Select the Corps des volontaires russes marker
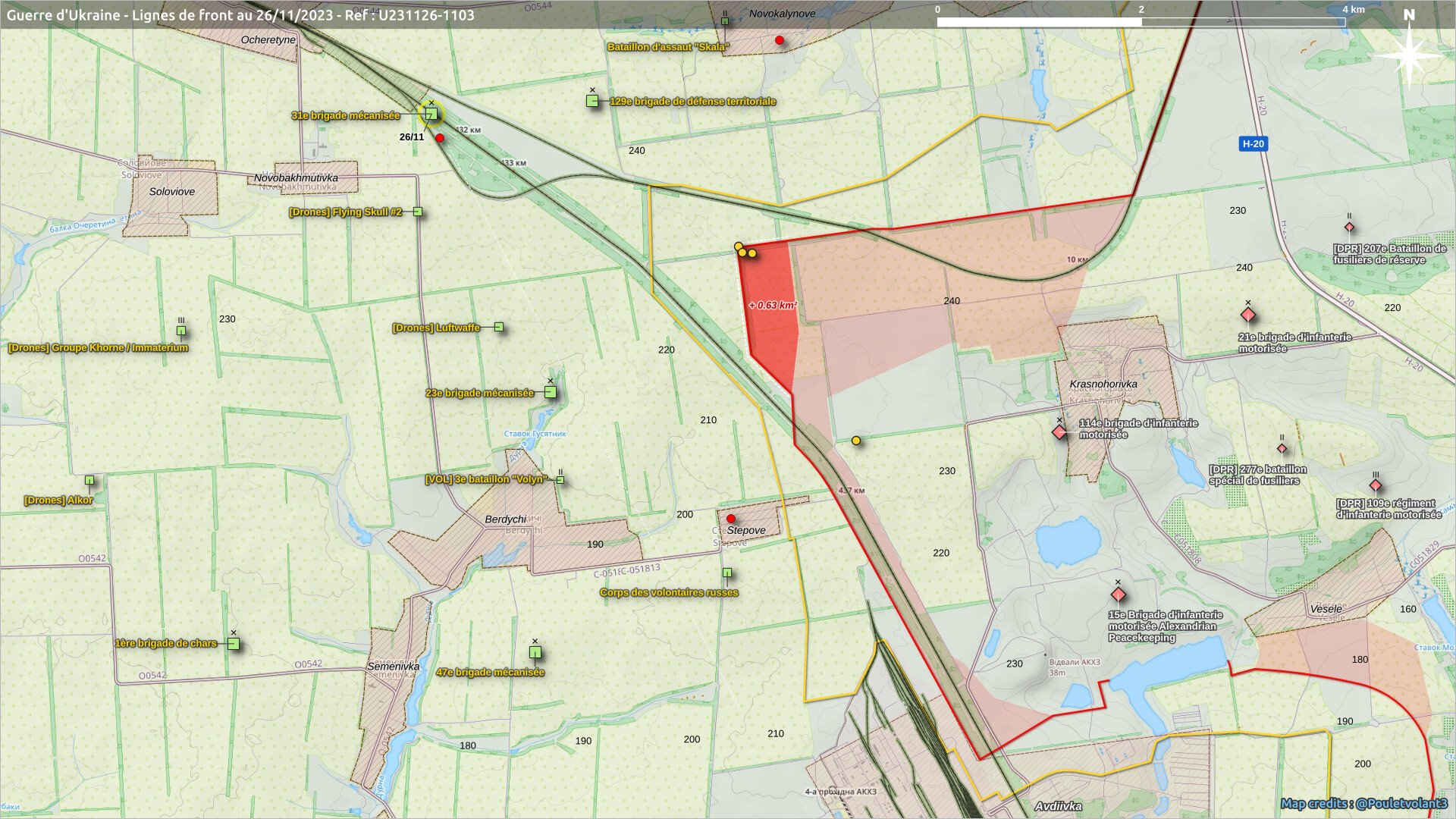Screen dimensions: 1456x819 click(x=726, y=573)
